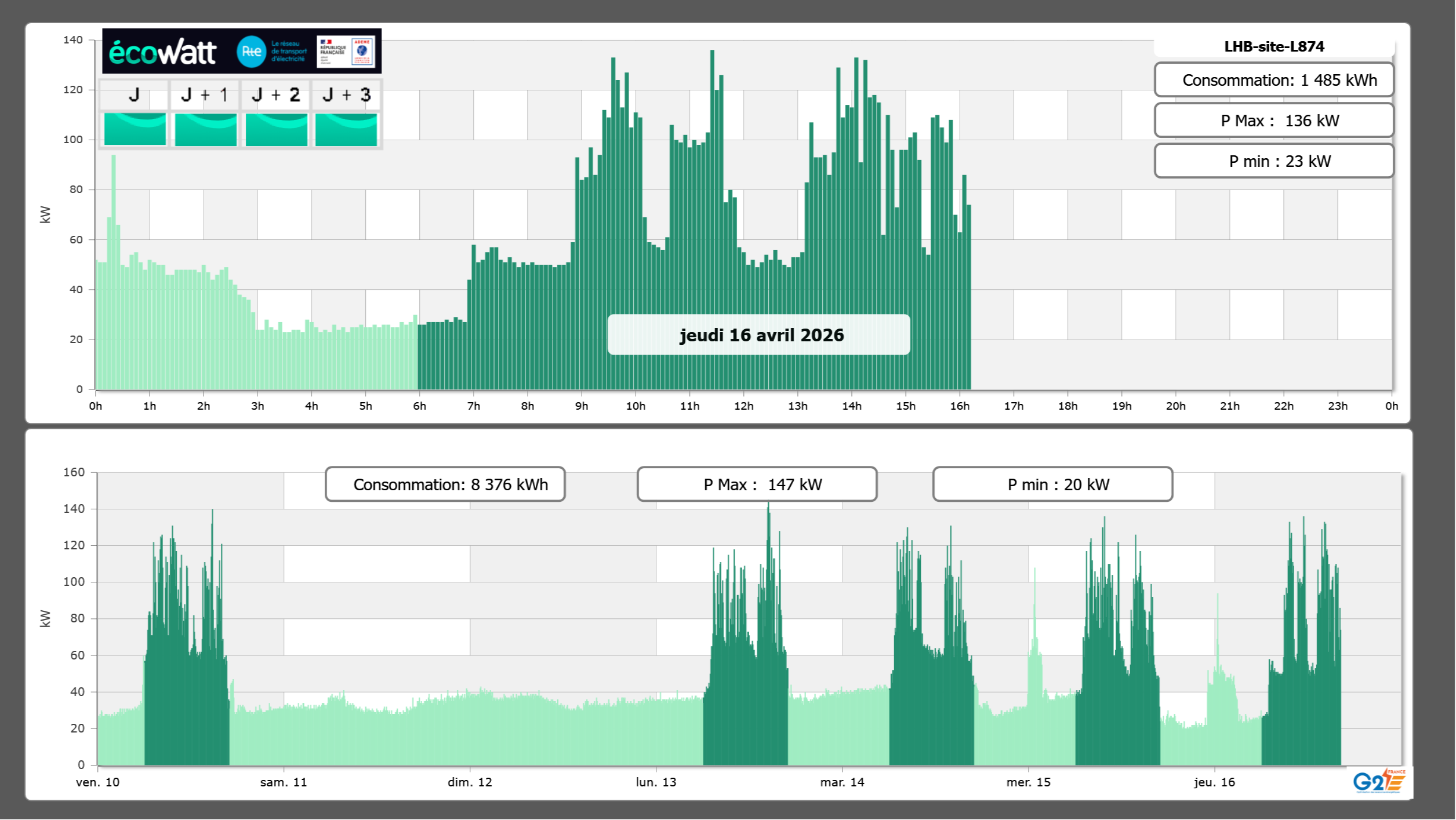
Task: Click the RTE round logo
Action: (x=251, y=52)
